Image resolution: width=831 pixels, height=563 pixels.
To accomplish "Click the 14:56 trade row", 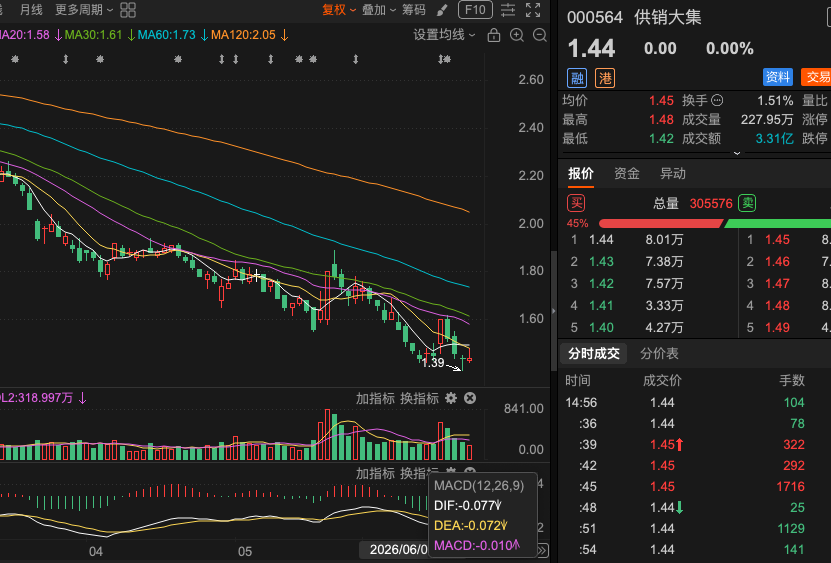I will coord(694,402).
